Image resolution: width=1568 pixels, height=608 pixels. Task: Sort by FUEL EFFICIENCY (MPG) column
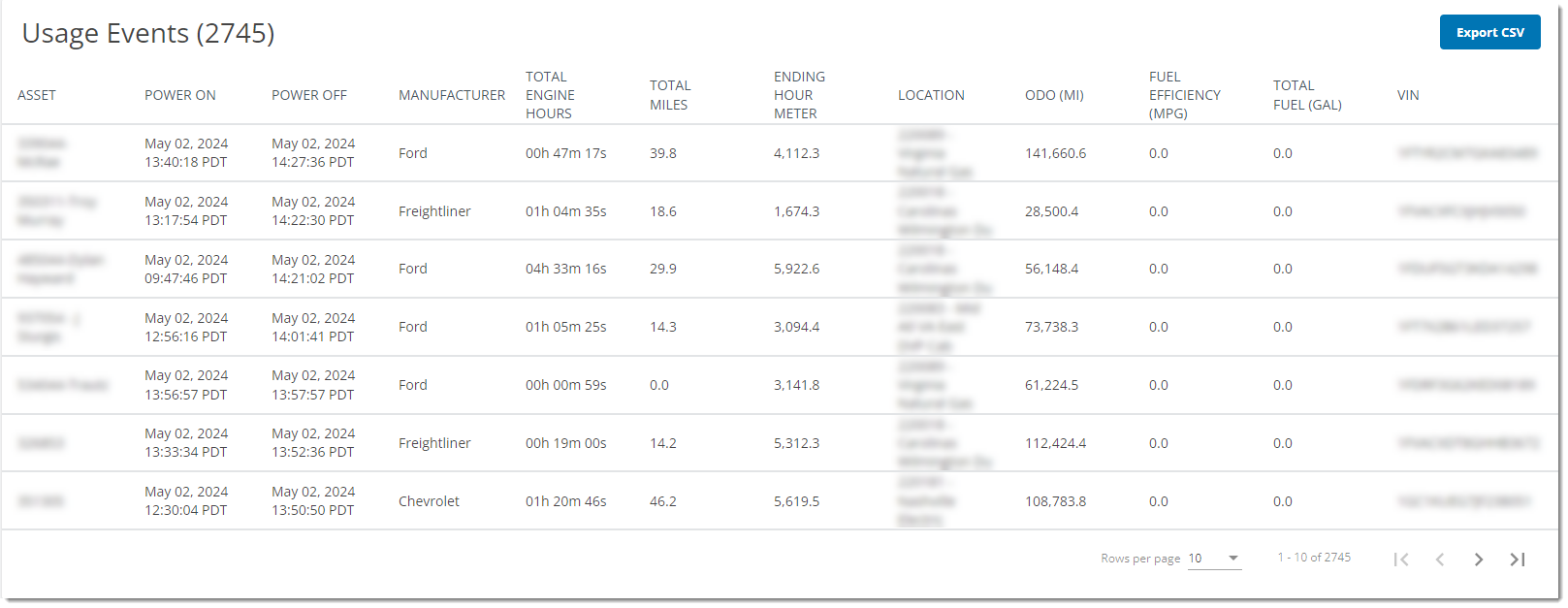point(1185,95)
